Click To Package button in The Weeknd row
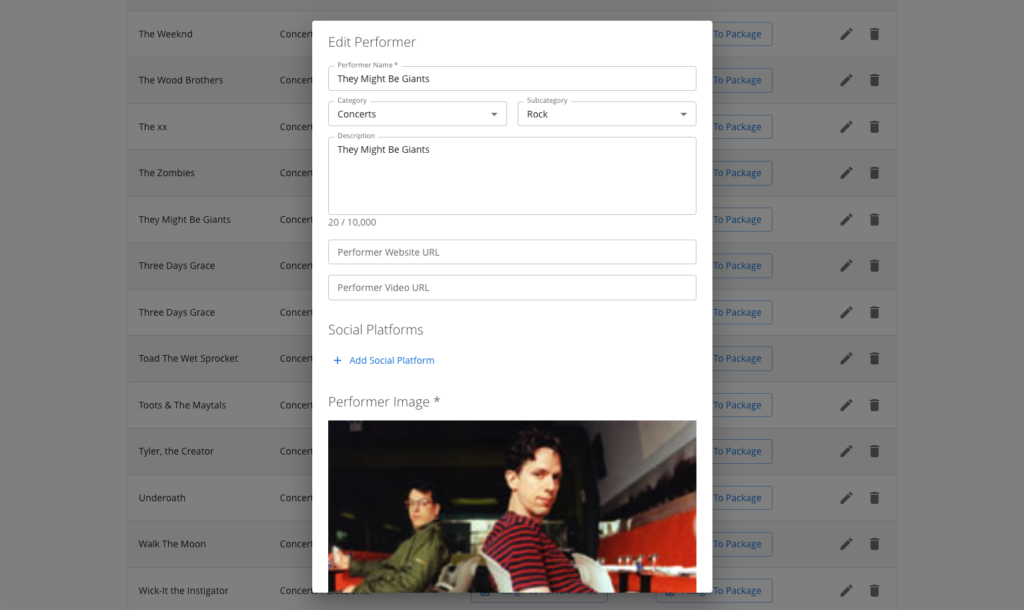The image size is (1024, 610). point(742,34)
